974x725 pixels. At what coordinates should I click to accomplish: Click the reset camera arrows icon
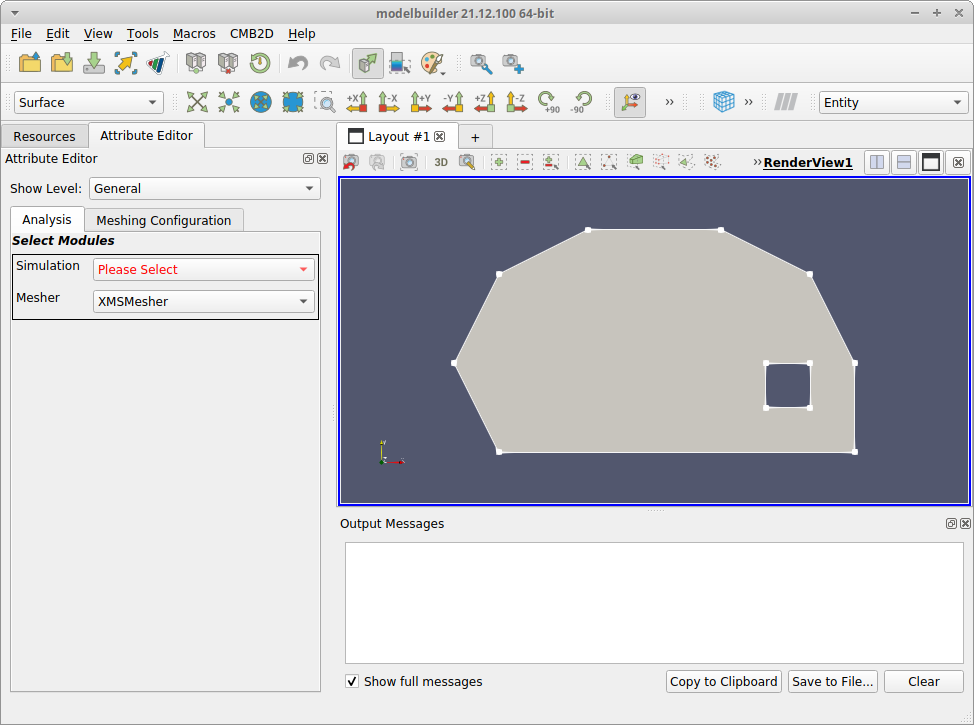tap(197, 102)
